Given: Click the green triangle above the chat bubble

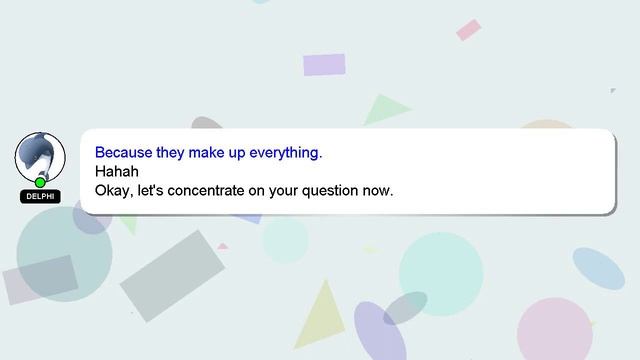Looking at the screenshot, I should click(386, 109).
